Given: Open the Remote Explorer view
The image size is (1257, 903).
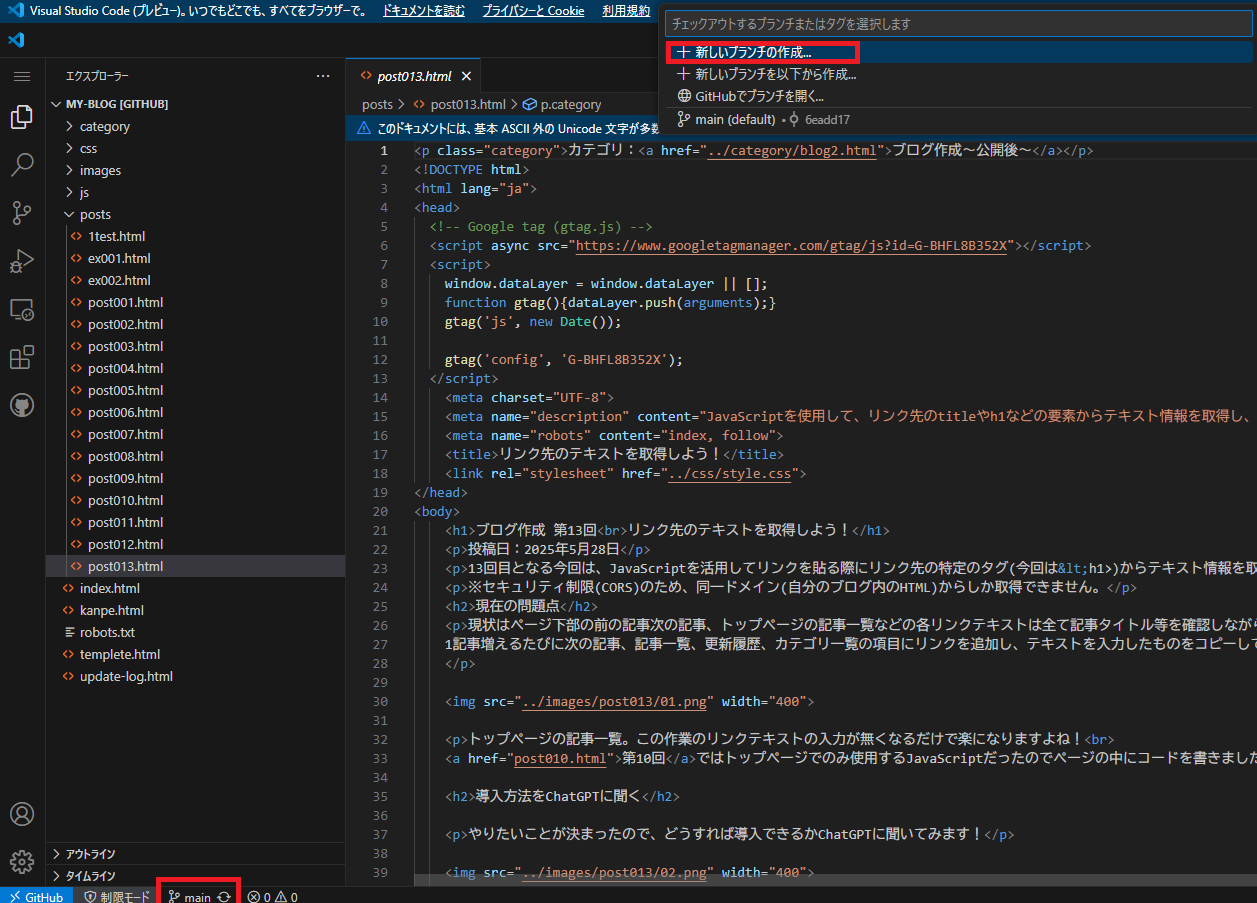Looking at the screenshot, I should pyautogui.click(x=22, y=310).
